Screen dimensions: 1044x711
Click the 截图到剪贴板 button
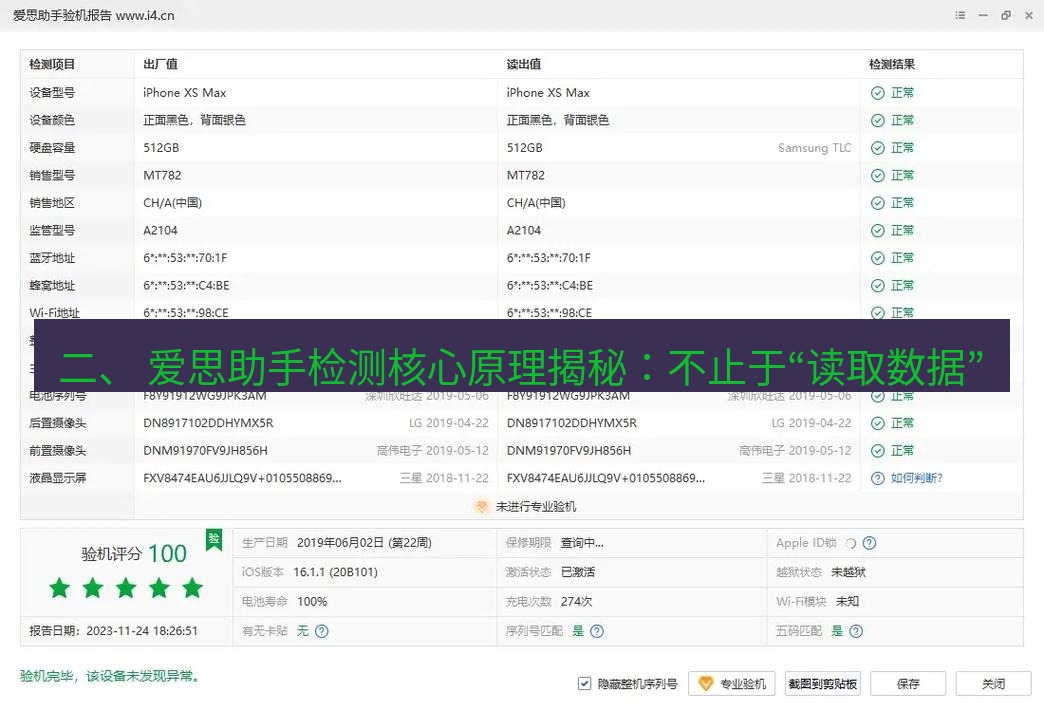[822, 683]
